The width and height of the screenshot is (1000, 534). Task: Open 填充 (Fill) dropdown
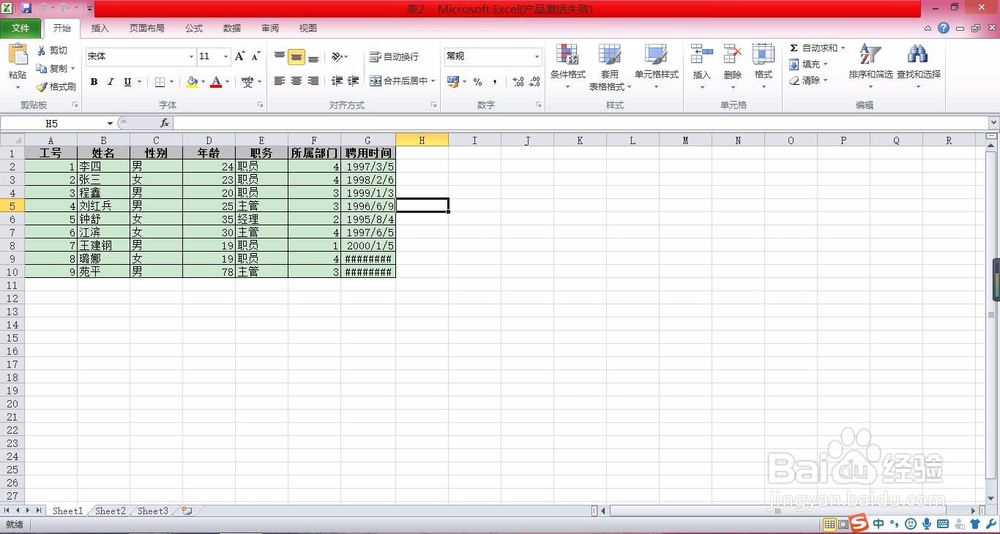(x=808, y=64)
